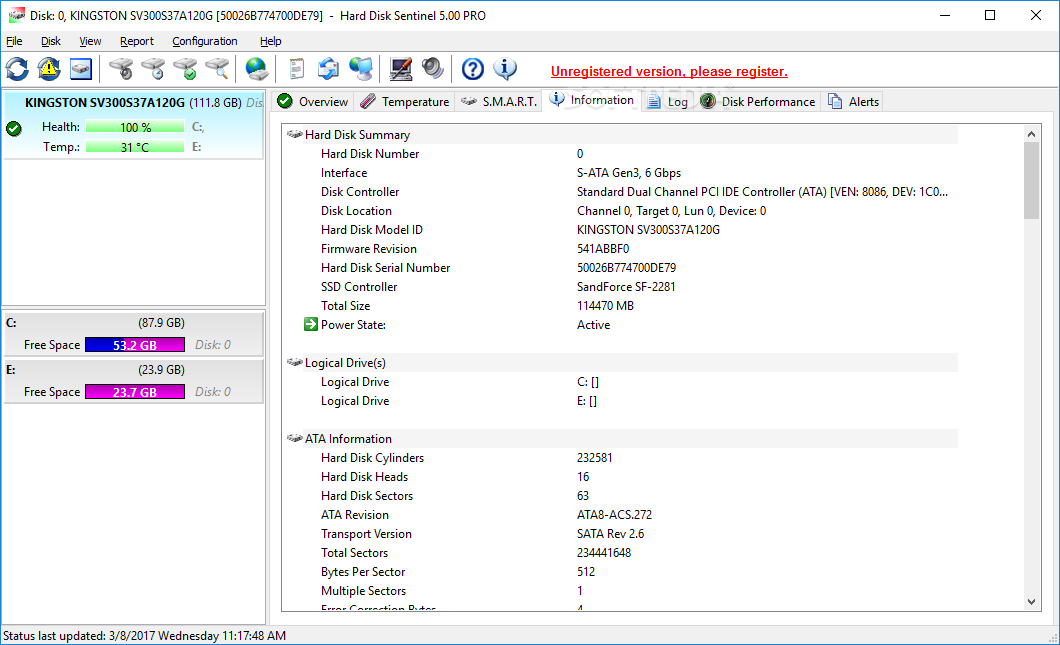Switch to the Overview tab
This screenshot has height=645, width=1060.
(x=312, y=101)
